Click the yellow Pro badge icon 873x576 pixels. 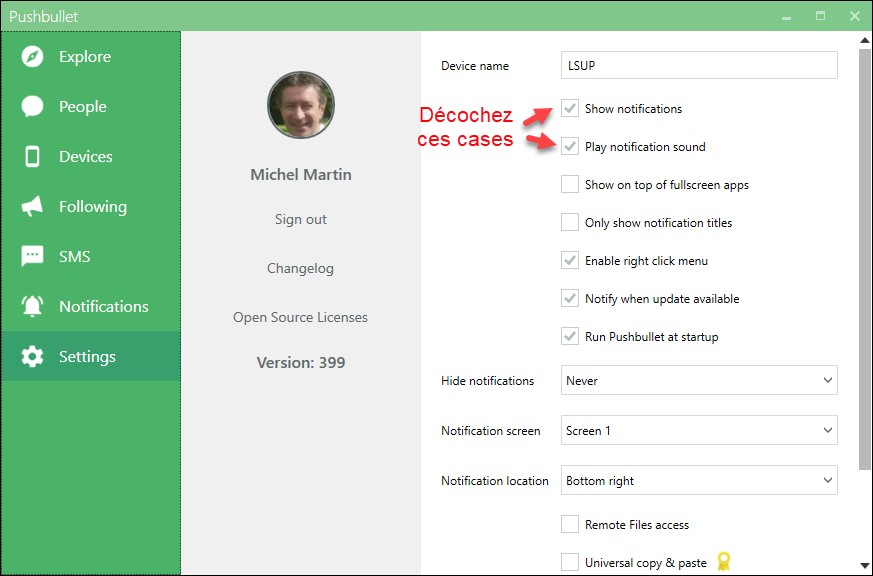tap(725, 562)
